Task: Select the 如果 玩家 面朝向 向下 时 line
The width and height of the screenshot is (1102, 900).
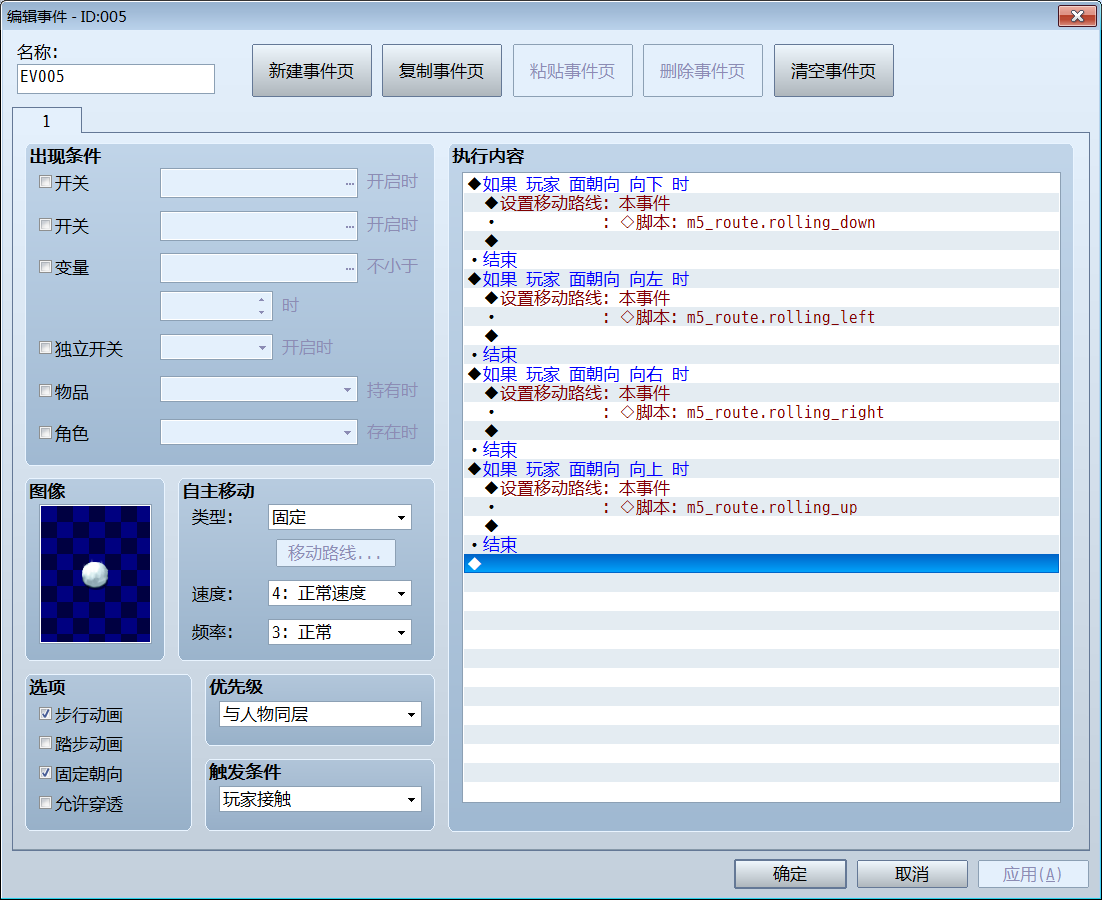Action: 761,184
